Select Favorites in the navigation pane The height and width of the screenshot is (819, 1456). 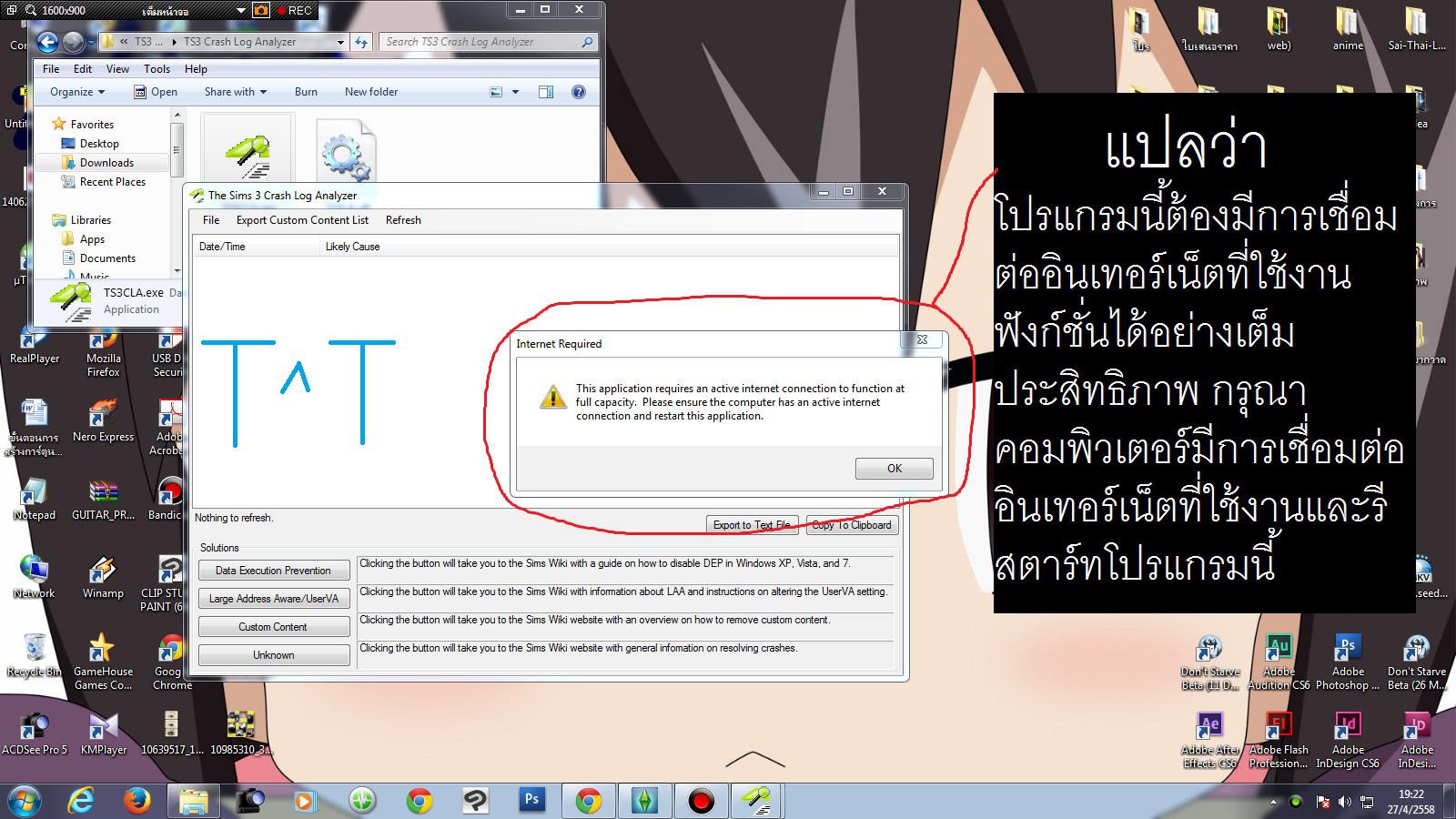coord(92,125)
